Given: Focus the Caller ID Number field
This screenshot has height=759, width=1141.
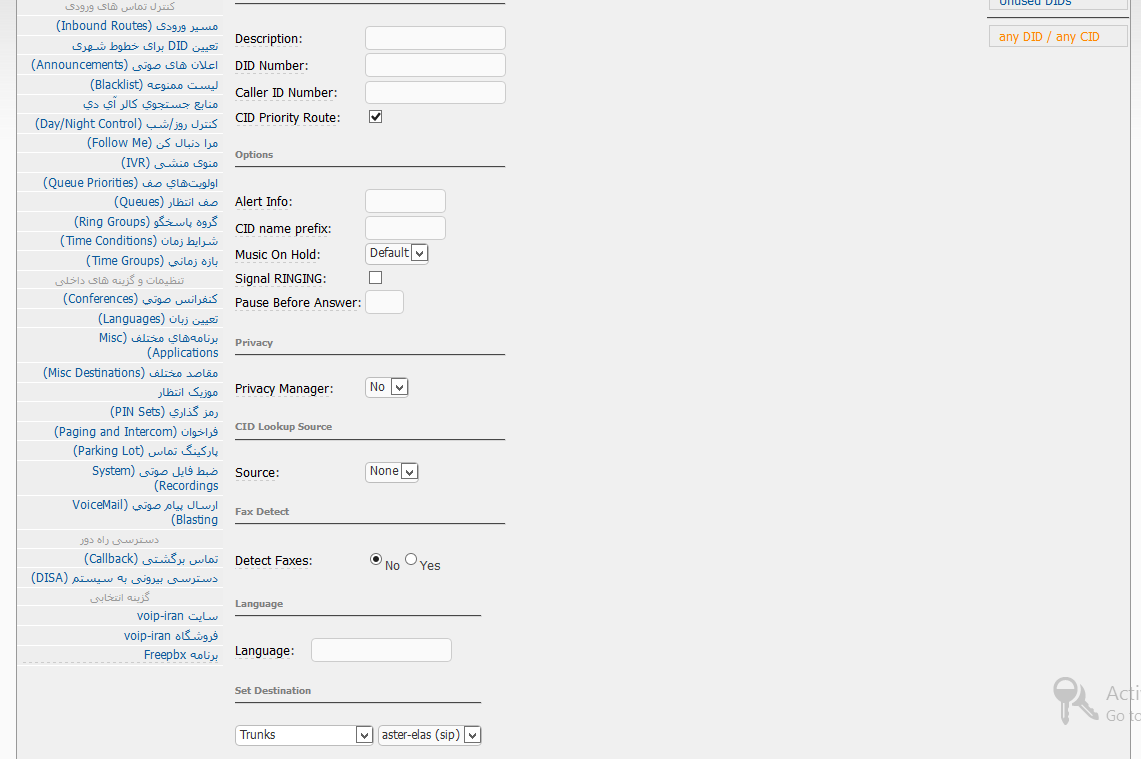Looking at the screenshot, I should coord(435,93).
